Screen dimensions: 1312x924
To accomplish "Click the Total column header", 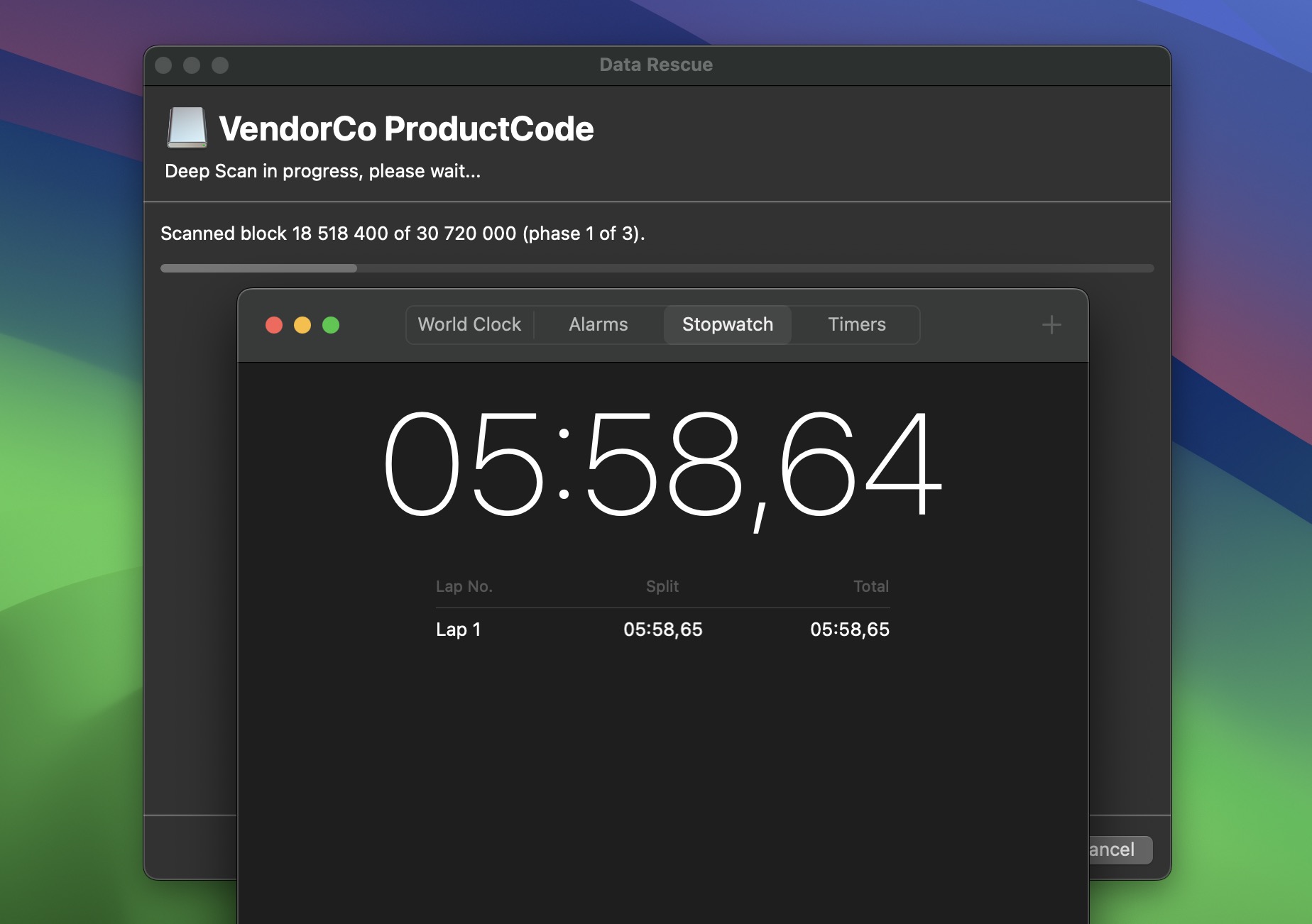I will coord(871,586).
